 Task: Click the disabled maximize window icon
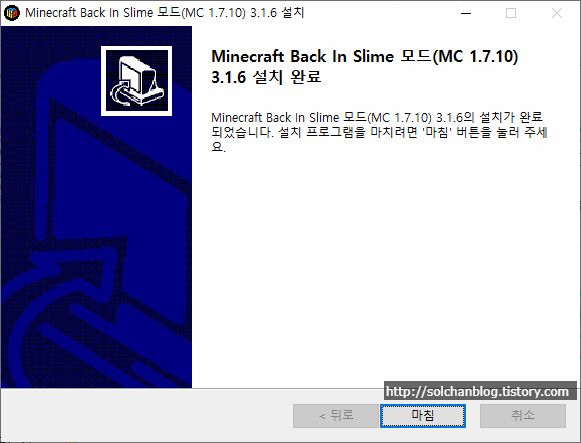[511, 13]
